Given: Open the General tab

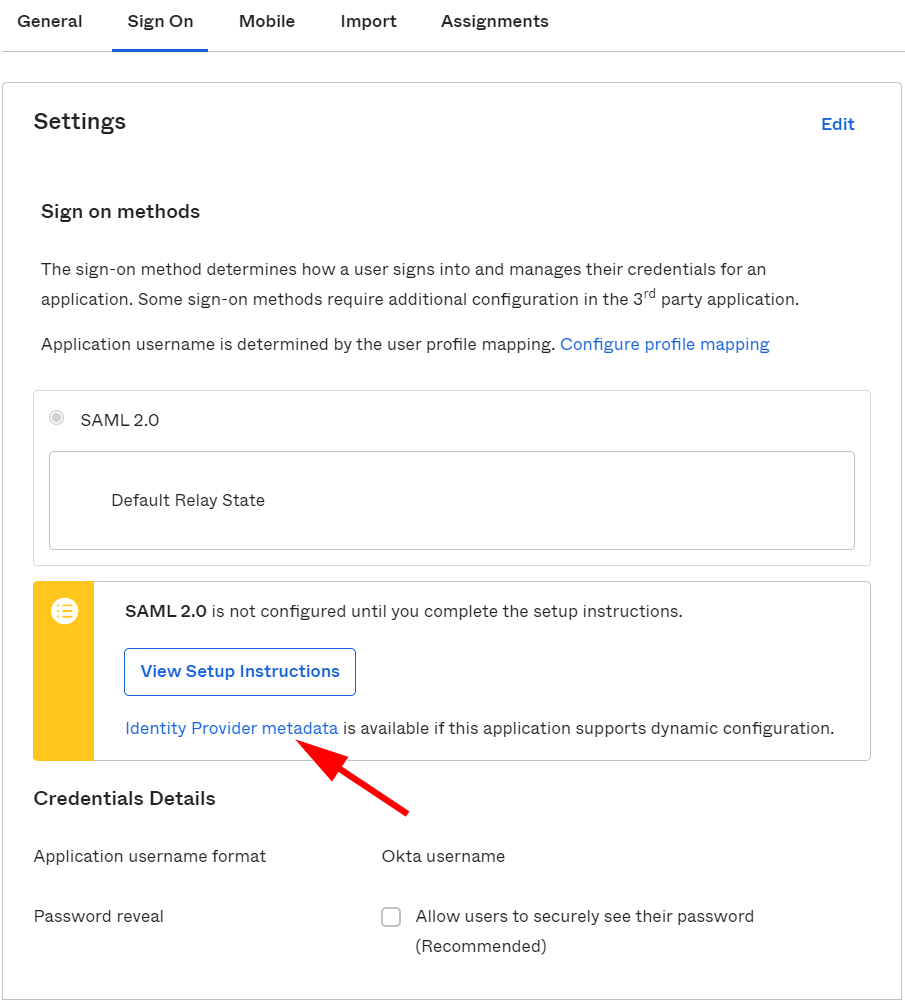Looking at the screenshot, I should point(50,22).
